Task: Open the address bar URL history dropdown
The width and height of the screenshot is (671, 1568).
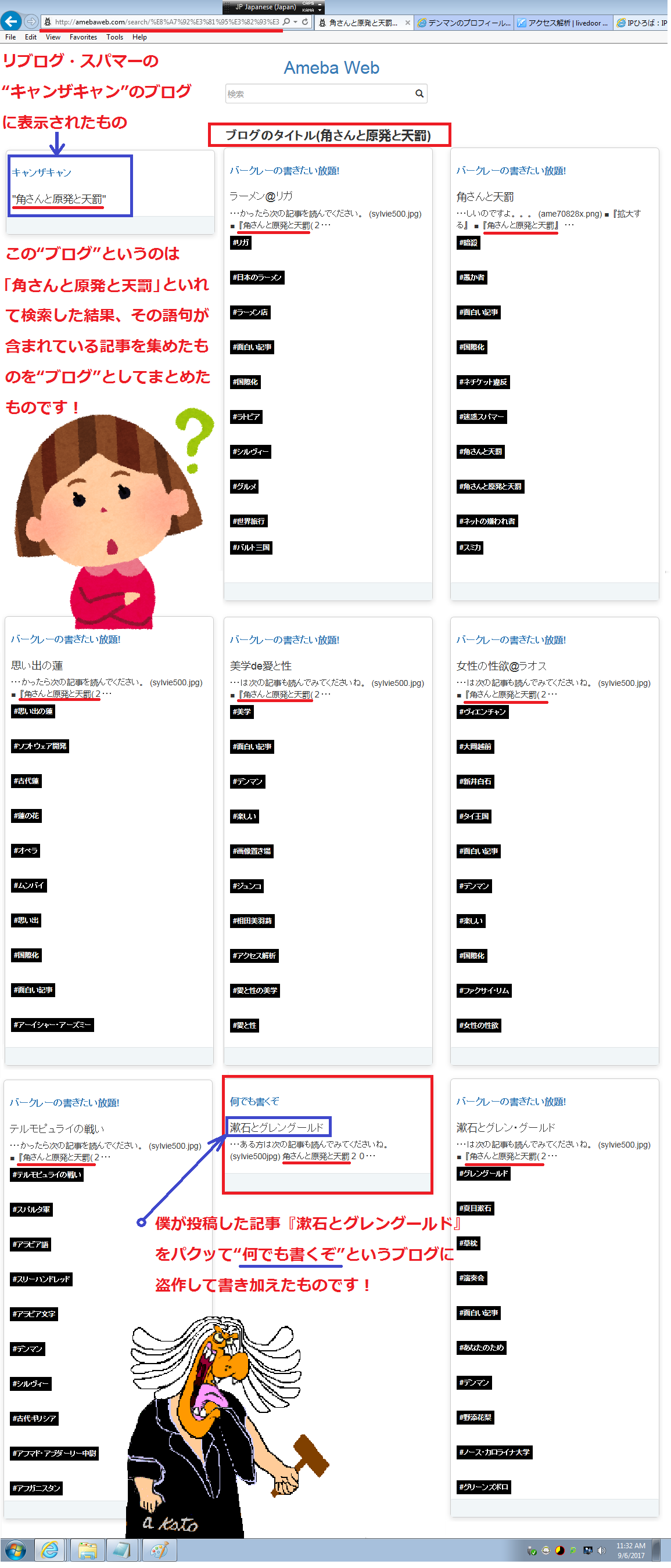Action: point(295,22)
